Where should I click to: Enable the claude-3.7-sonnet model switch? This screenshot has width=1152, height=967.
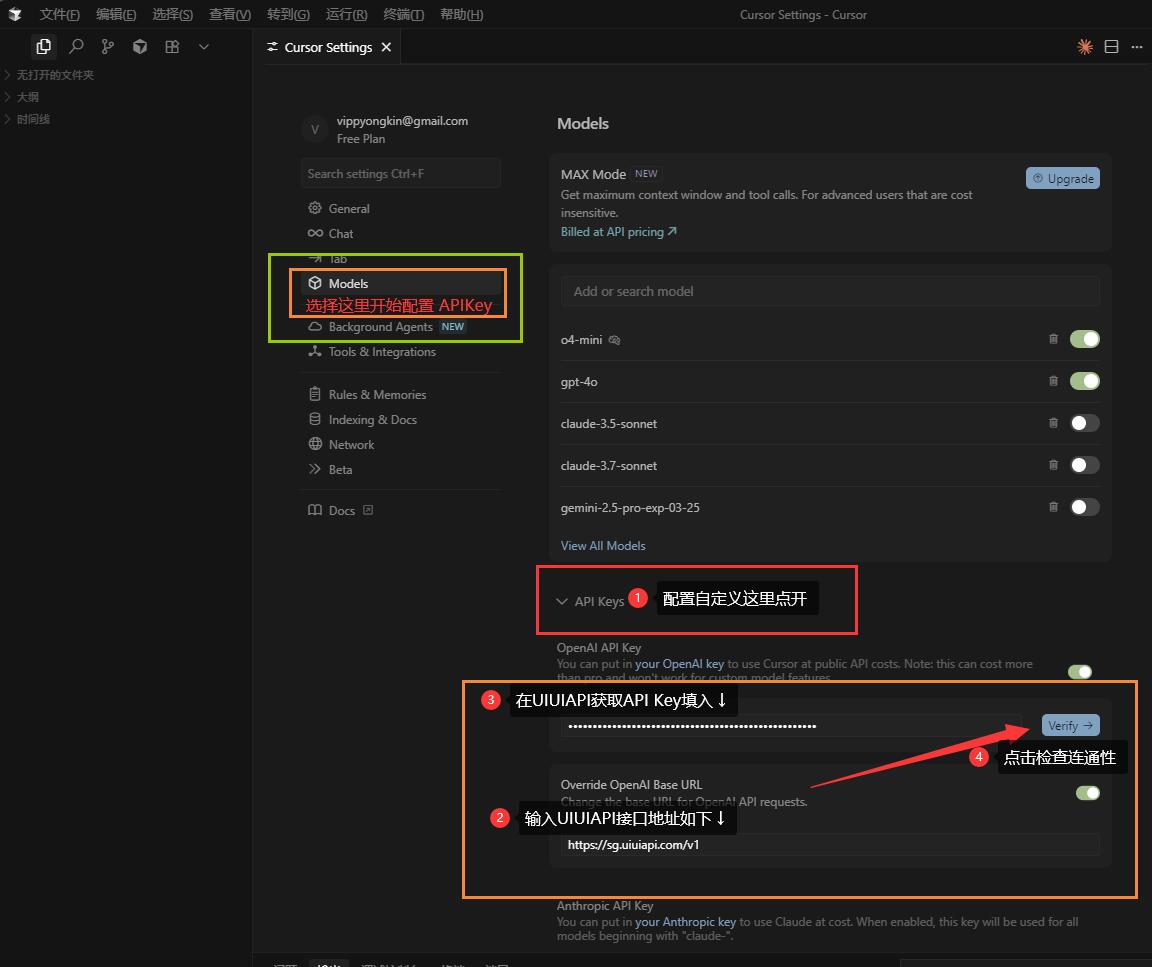pyautogui.click(x=1084, y=465)
